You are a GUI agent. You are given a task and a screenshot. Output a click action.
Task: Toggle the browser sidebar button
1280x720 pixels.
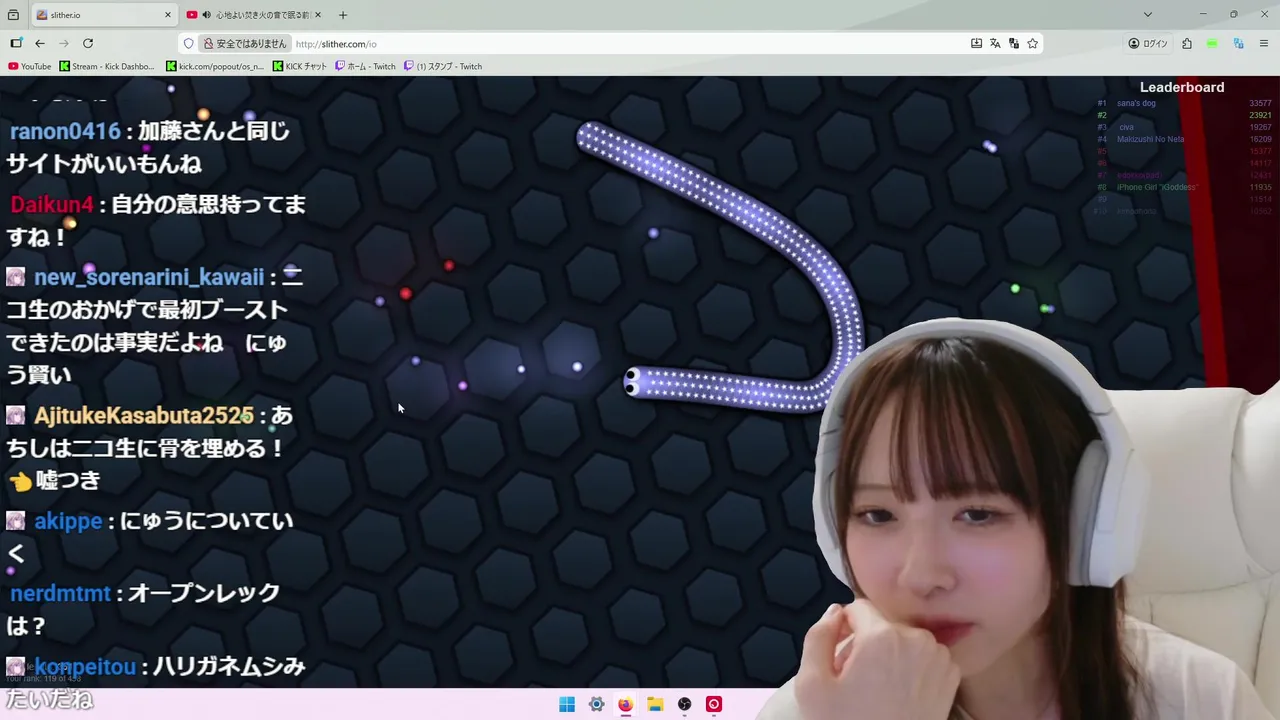click(16, 43)
